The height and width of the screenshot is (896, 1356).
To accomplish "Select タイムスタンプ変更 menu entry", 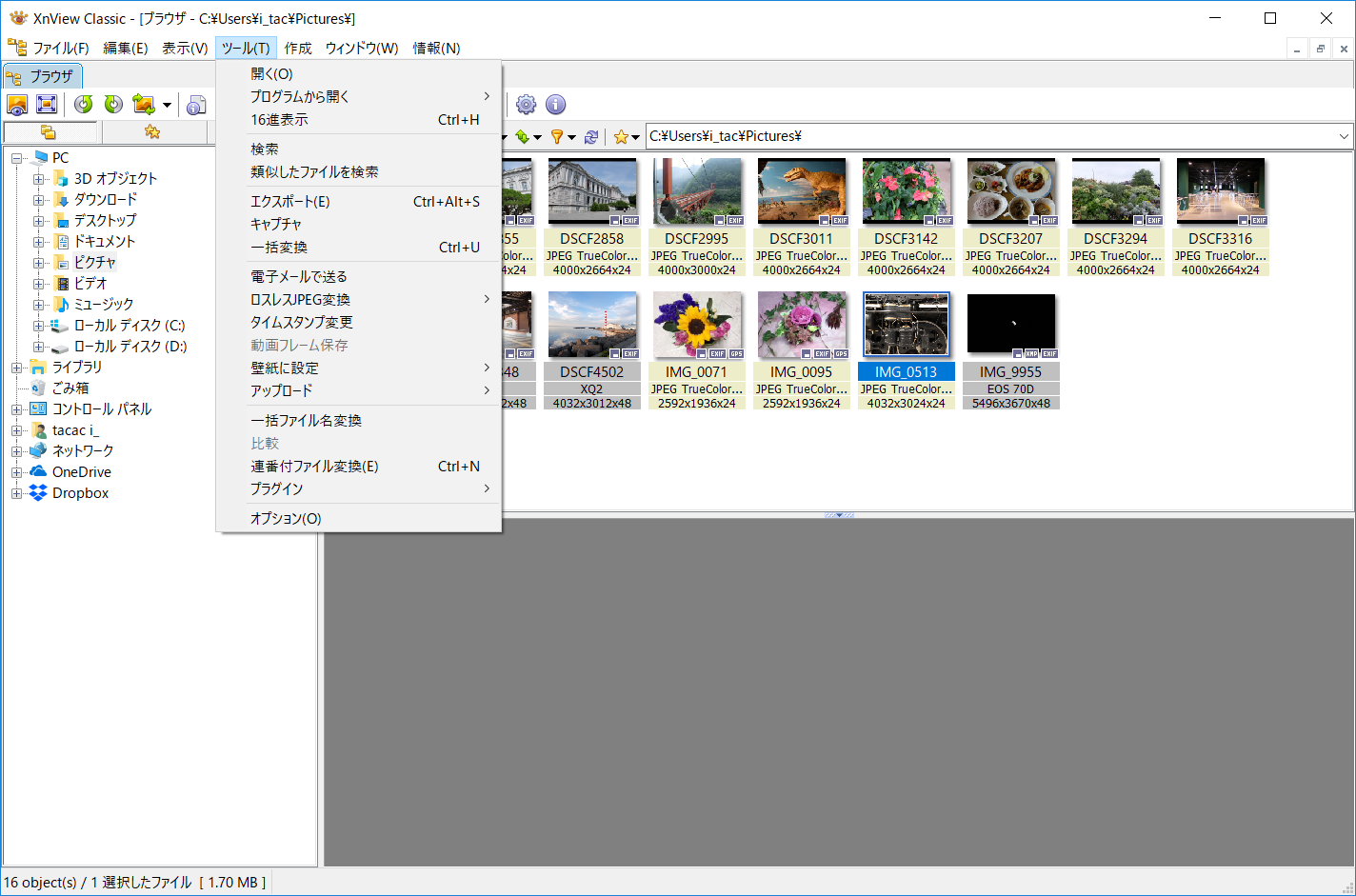I will click(x=359, y=323).
